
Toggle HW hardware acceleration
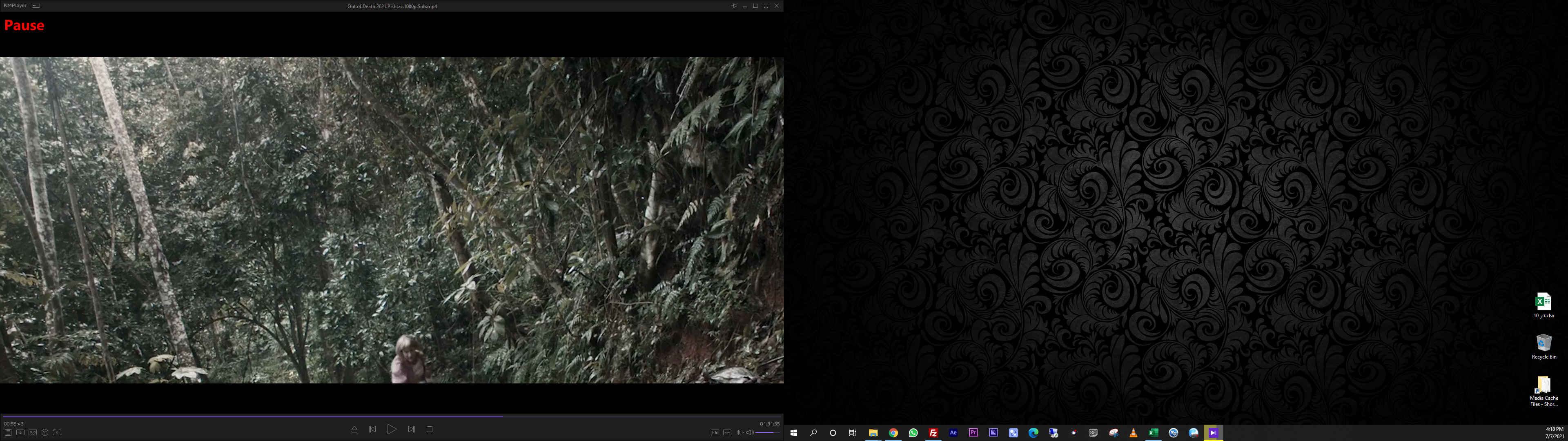(715, 432)
